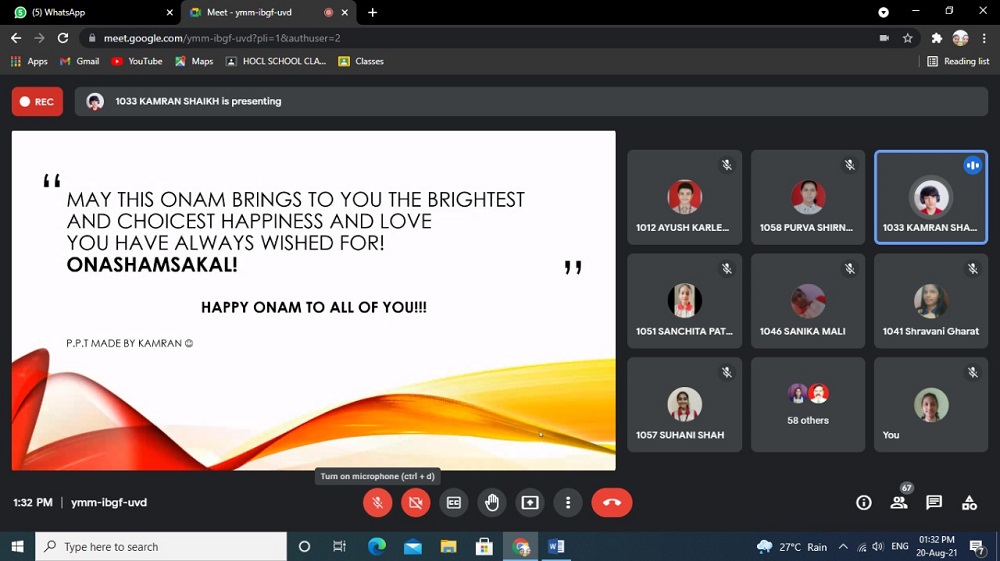Image resolution: width=1000 pixels, height=561 pixels.
Task: Turn on the camera
Action: 415,502
